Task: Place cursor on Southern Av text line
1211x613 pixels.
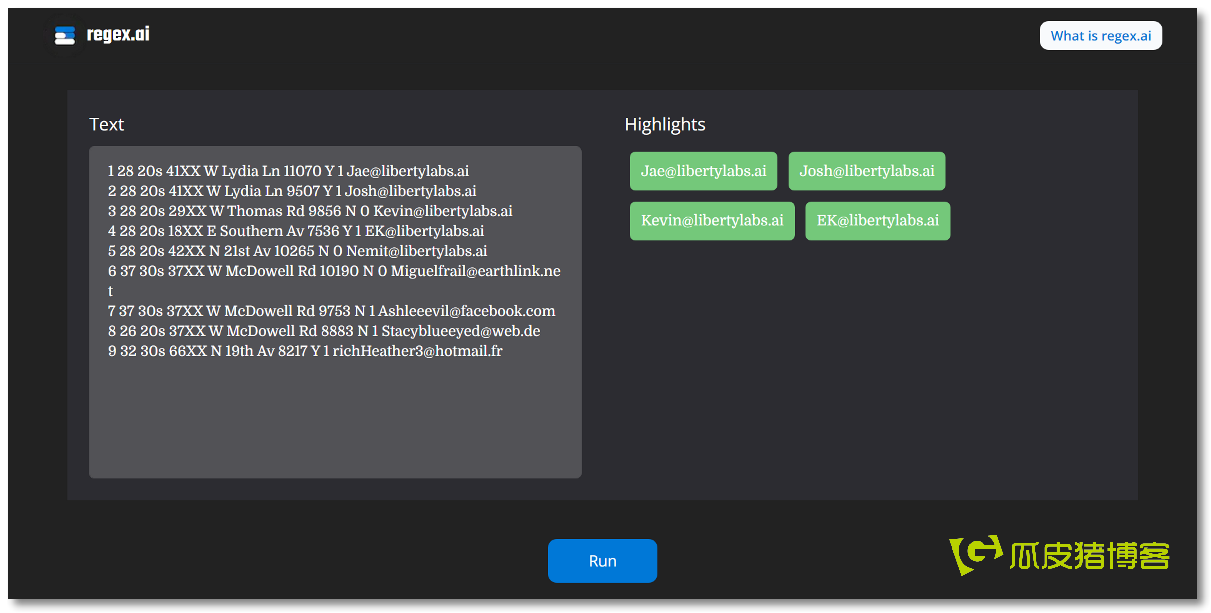Action: [295, 231]
